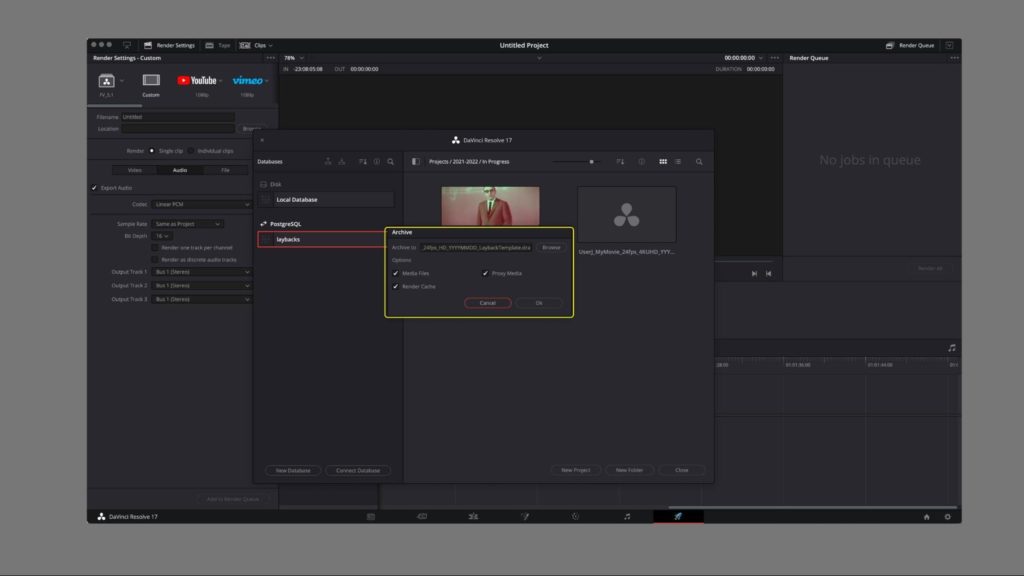
Task: Switch projects to list view
Action: pos(678,161)
